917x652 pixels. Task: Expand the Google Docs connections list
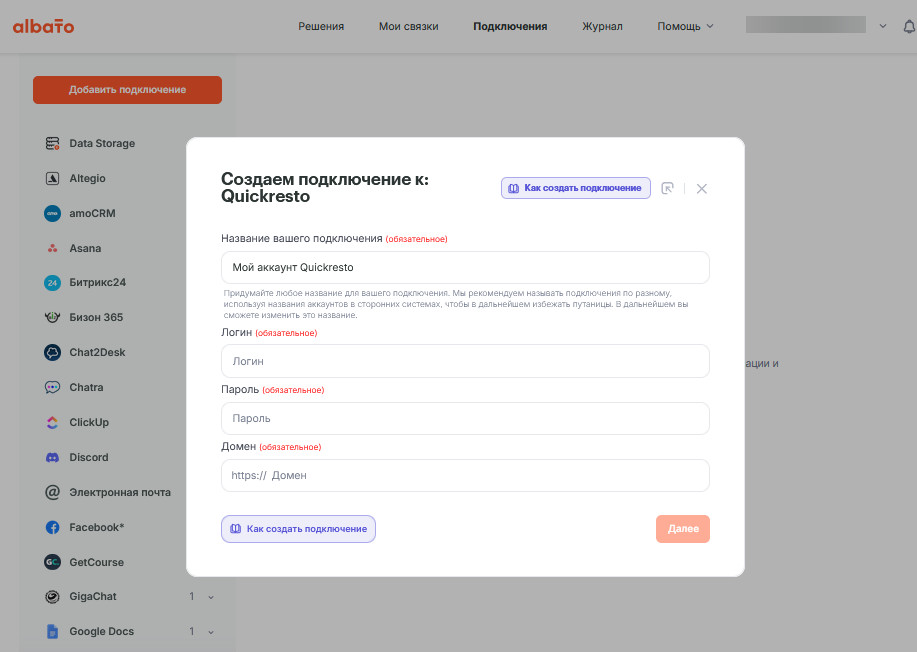point(210,632)
